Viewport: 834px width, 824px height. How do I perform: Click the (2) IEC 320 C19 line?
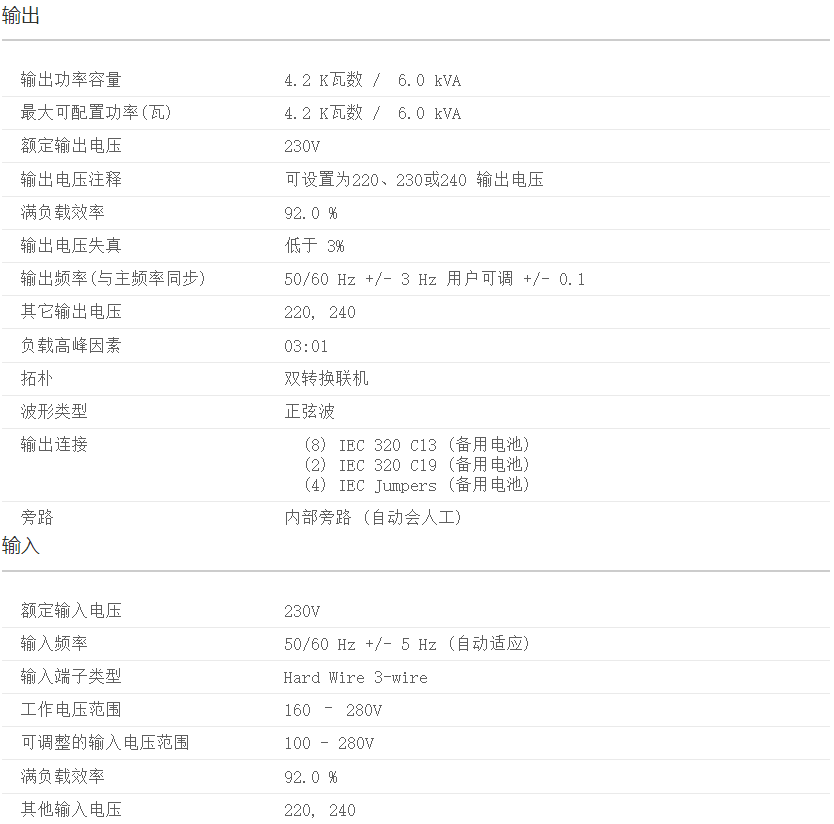point(416,465)
